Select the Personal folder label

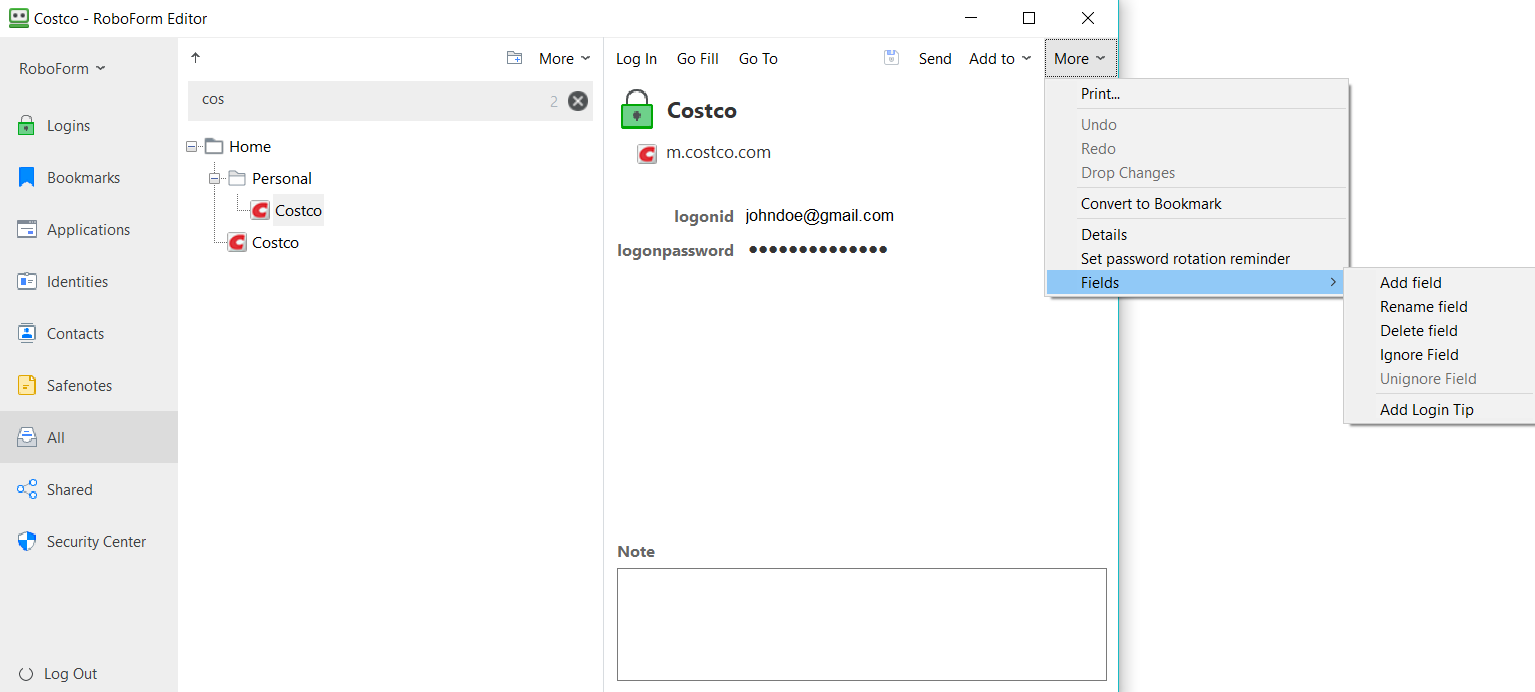click(x=282, y=179)
